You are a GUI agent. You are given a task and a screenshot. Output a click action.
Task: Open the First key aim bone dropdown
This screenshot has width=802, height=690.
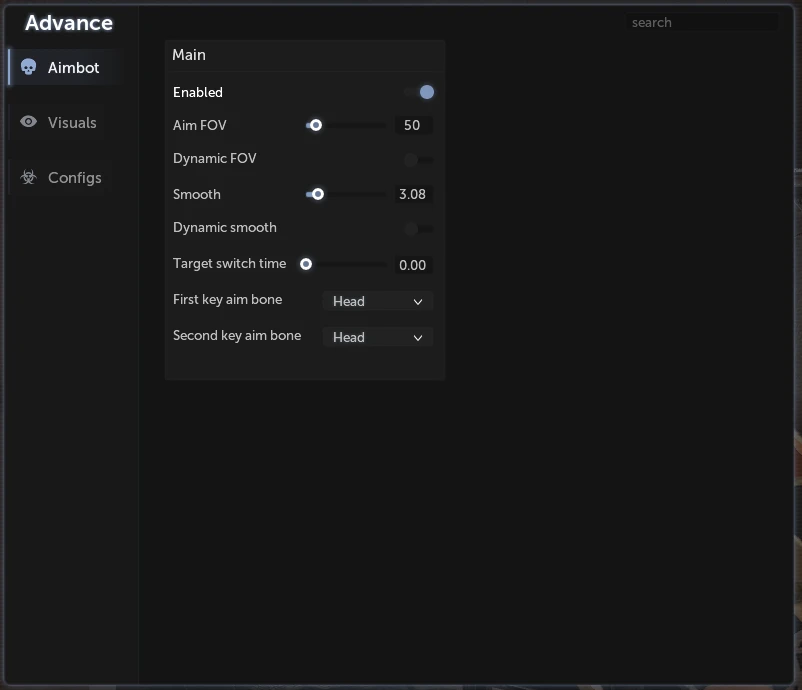point(378,301)
